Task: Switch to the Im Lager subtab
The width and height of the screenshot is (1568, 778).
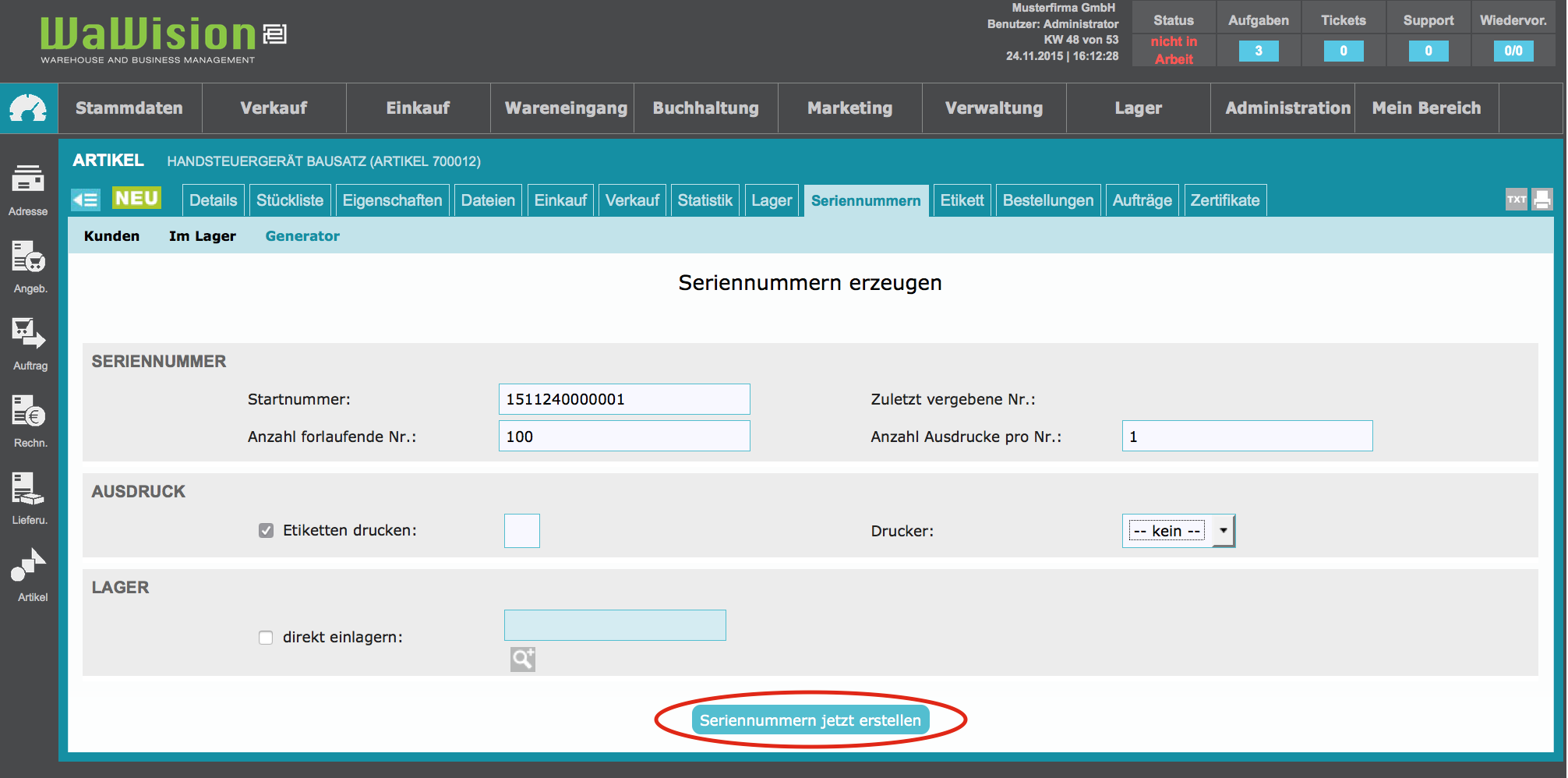Action: [202, 236]
